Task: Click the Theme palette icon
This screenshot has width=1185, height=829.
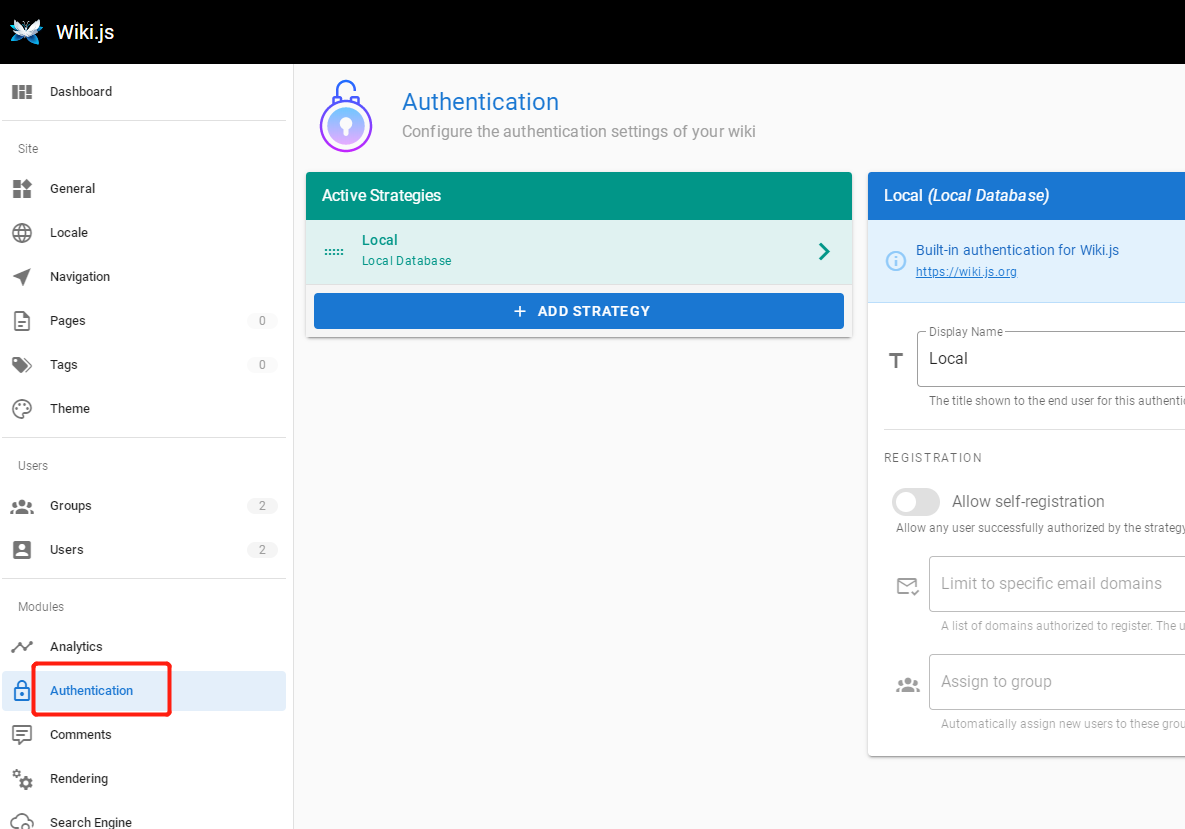Action: pyautogui.click(x=22, y=408)
